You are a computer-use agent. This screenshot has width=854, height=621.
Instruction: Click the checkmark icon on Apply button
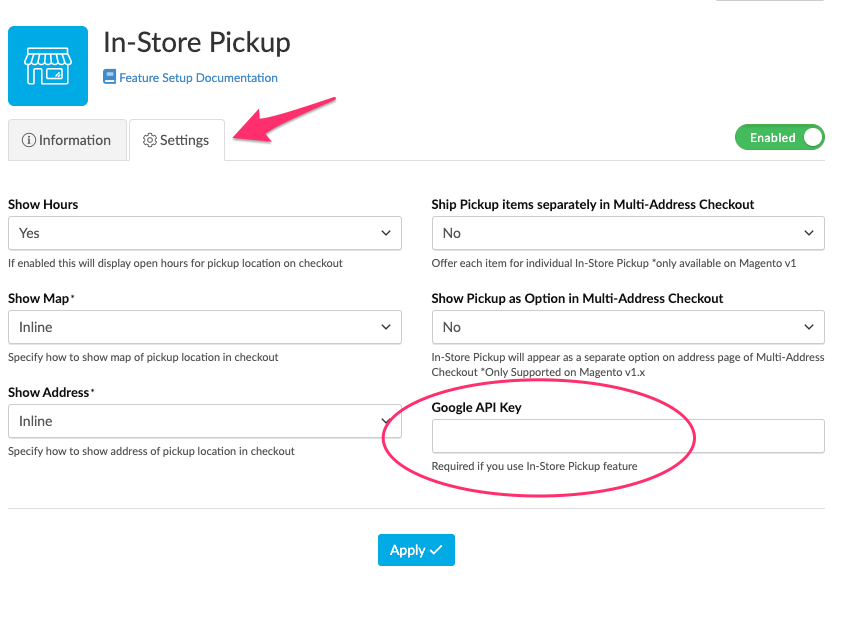(x=436, y=550)
